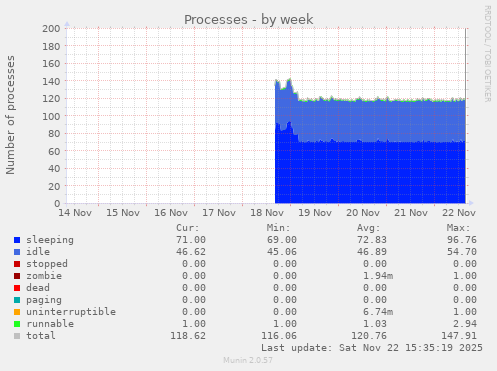Click the 'sleeping' legend label
This screenshot has height=371, width=497.
(x=50, y=240)
